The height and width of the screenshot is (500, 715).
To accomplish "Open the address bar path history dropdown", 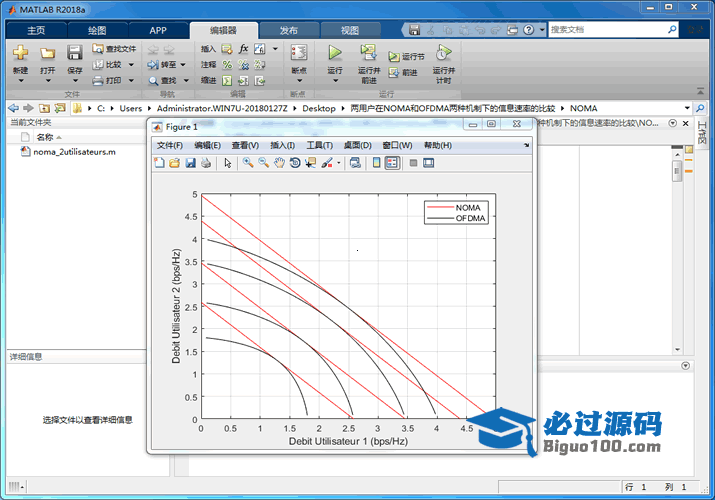I will [687, 108].
